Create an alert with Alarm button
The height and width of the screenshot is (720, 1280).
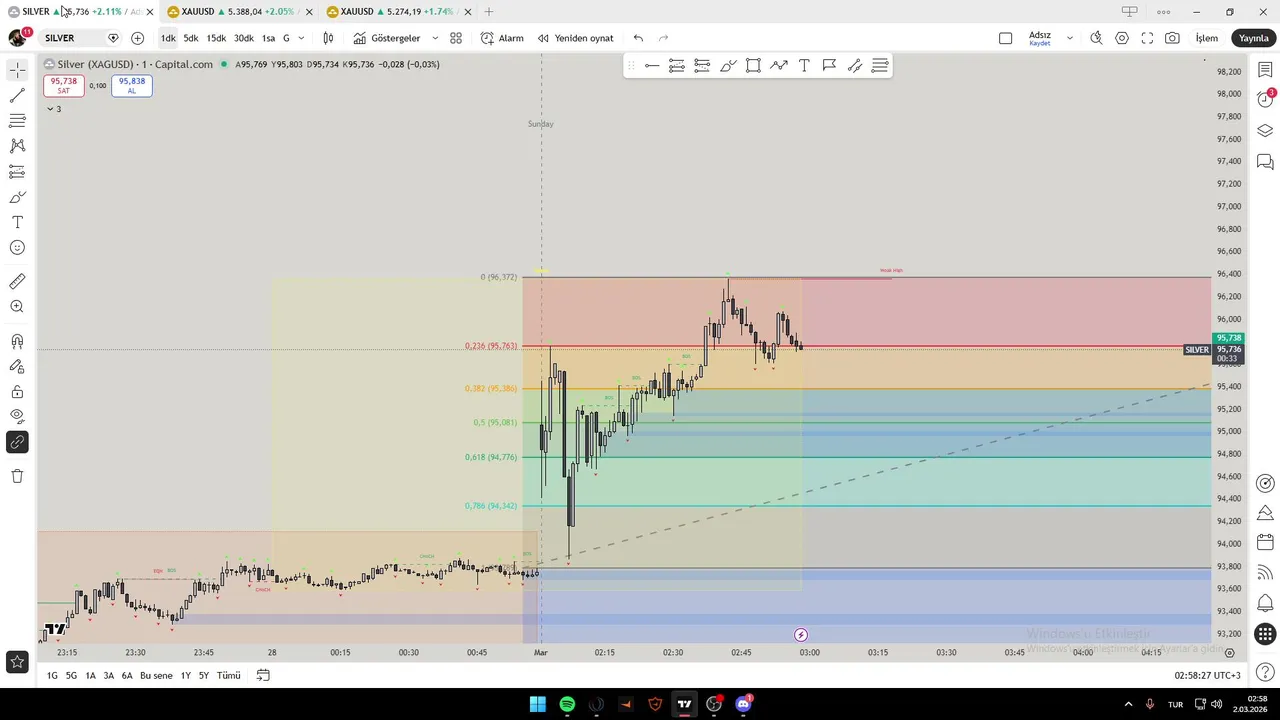(x=502, y=38)
